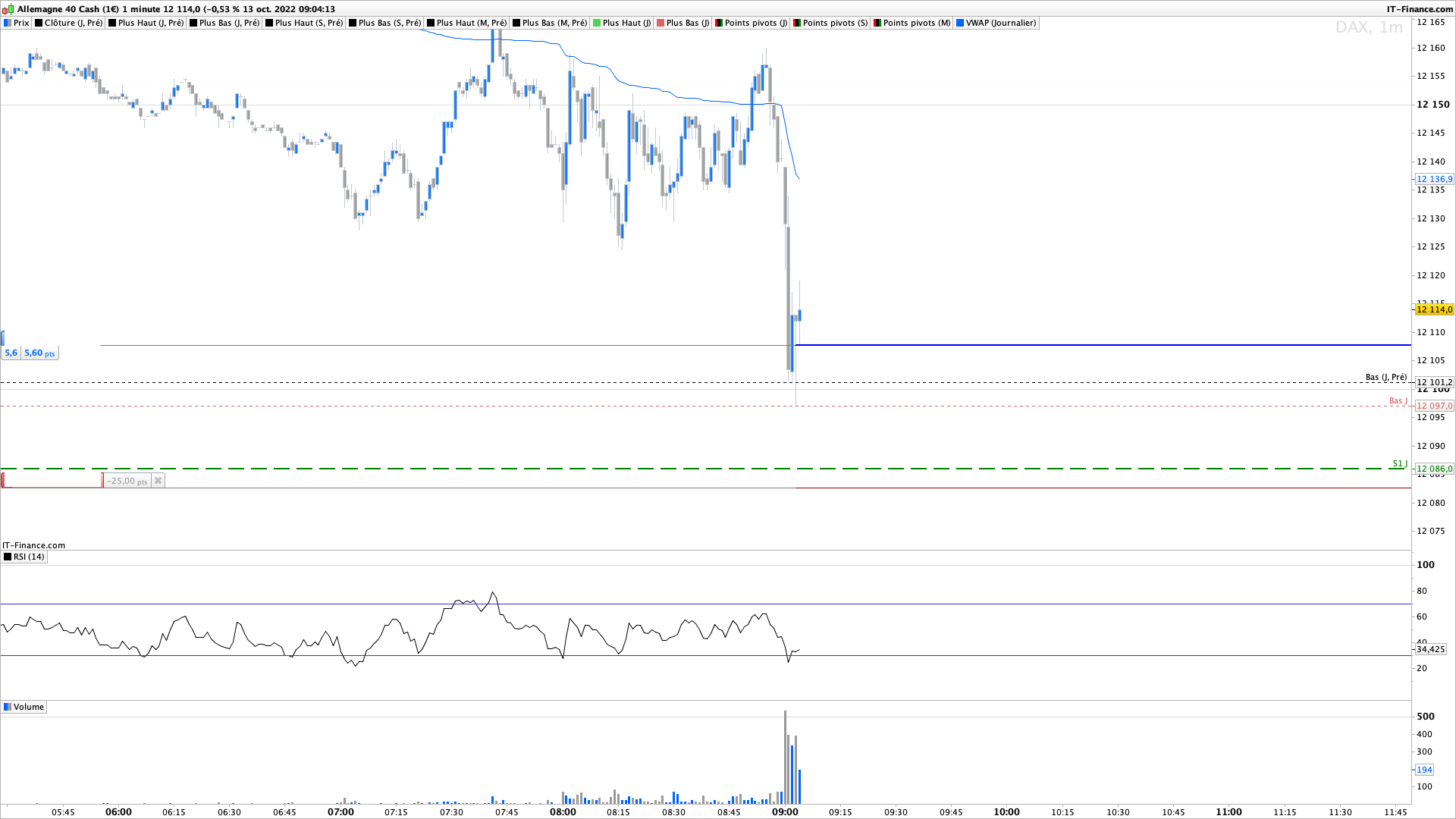Click the 09:00 marker on the time axis
1456x819 pixels.
click(785, 811)
